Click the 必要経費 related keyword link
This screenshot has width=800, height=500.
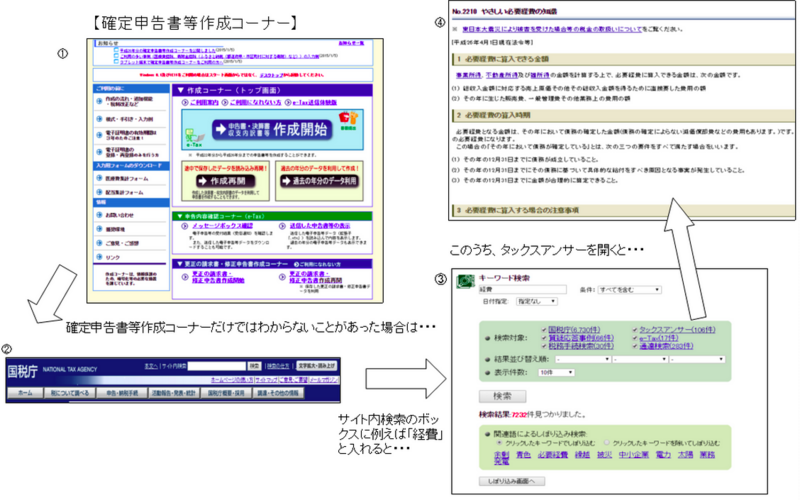[x=553, y=454]
